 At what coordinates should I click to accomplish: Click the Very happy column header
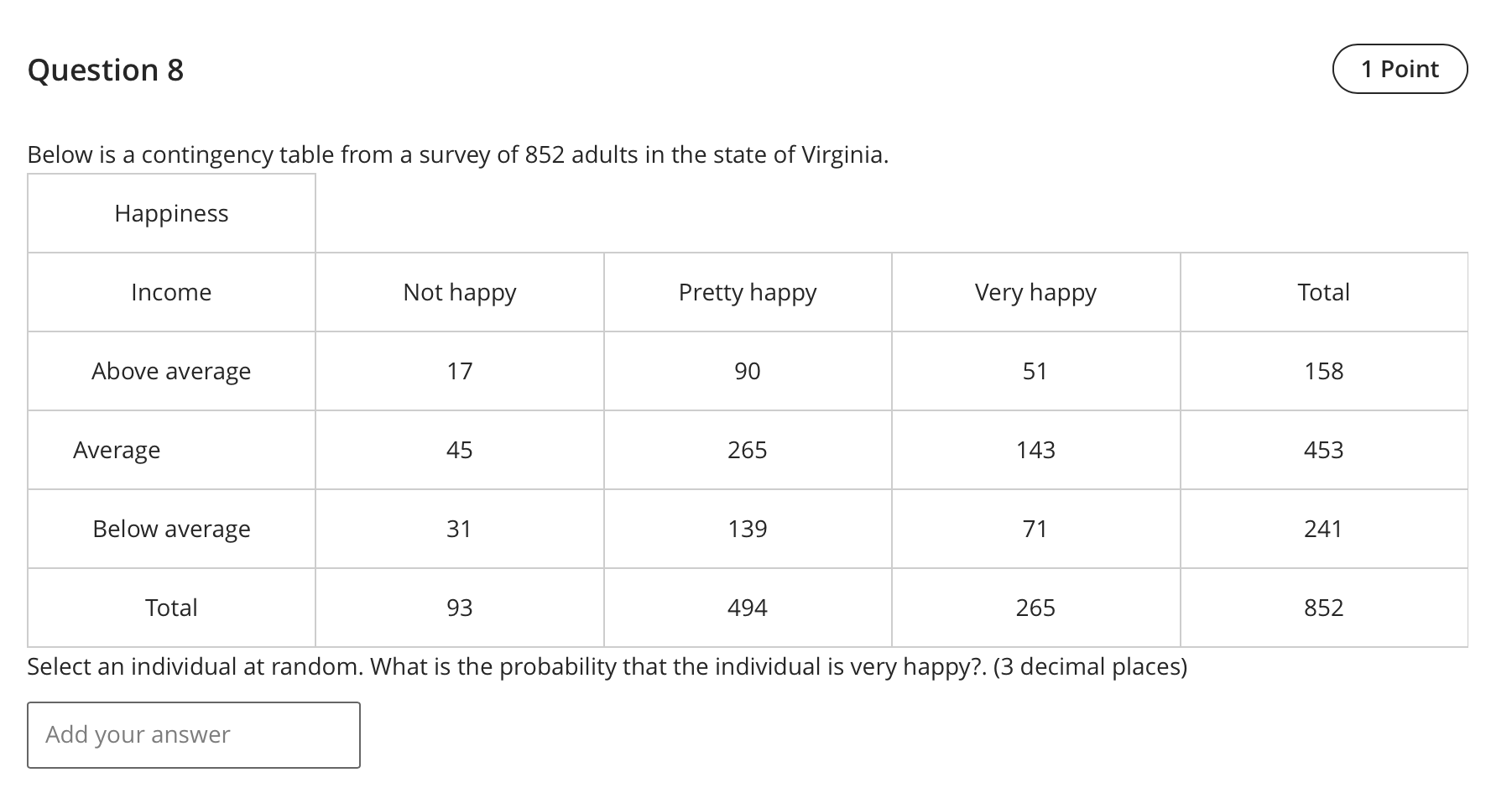(x=1035, y=292)
